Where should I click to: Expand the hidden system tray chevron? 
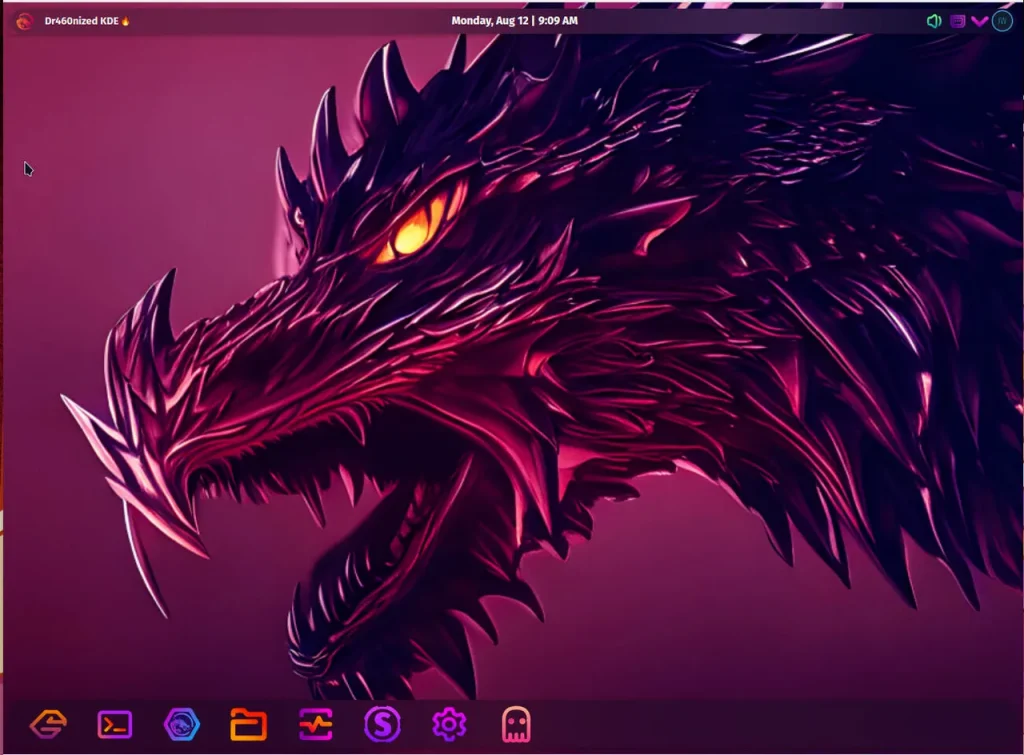point(980,21)
